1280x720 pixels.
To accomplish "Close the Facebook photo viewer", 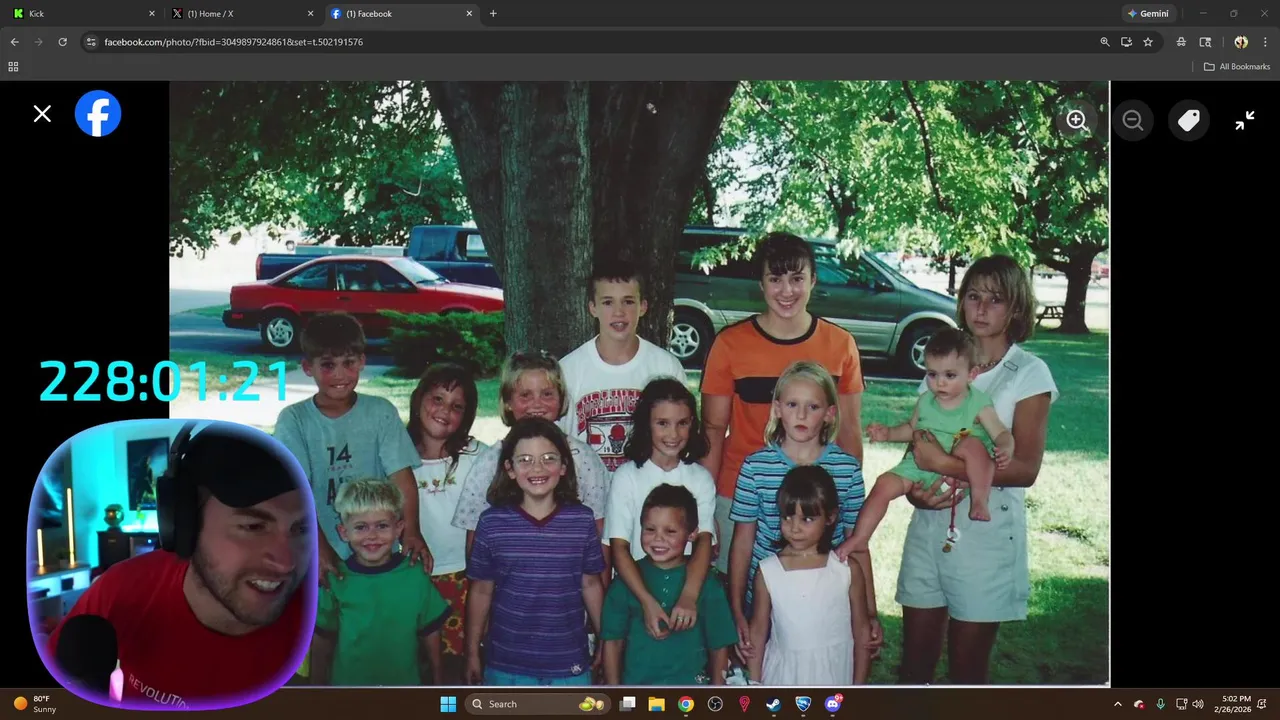I will [x=42, y=114].
